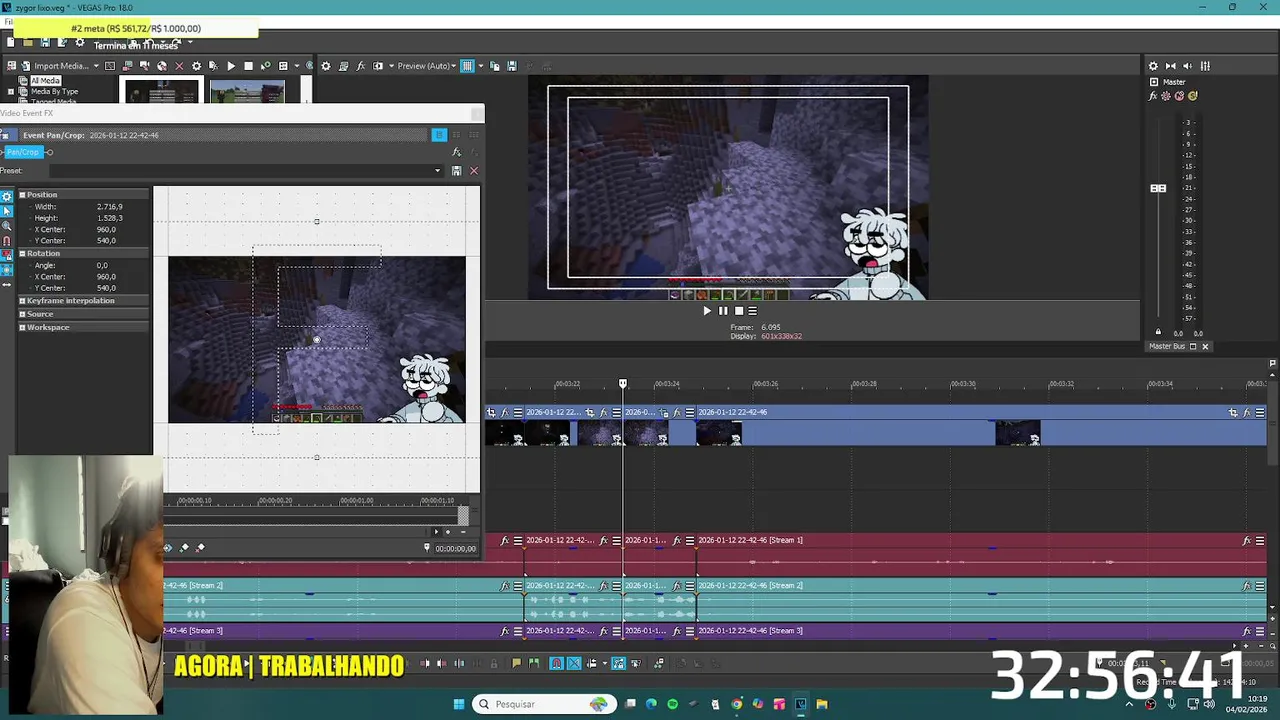Toggle auto preview in Project Media toolbar

tap(265, 66)
